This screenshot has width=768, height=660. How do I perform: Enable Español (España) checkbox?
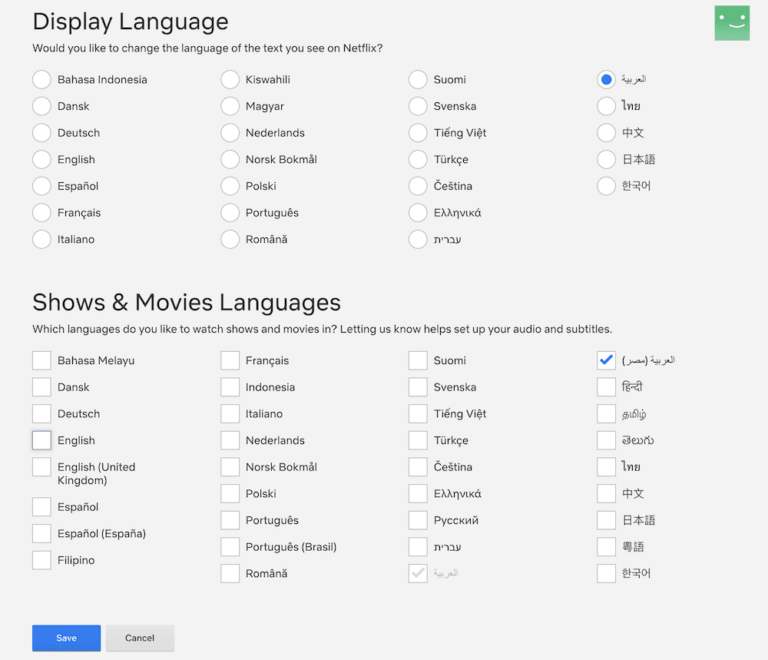click(x=42, y=534)
